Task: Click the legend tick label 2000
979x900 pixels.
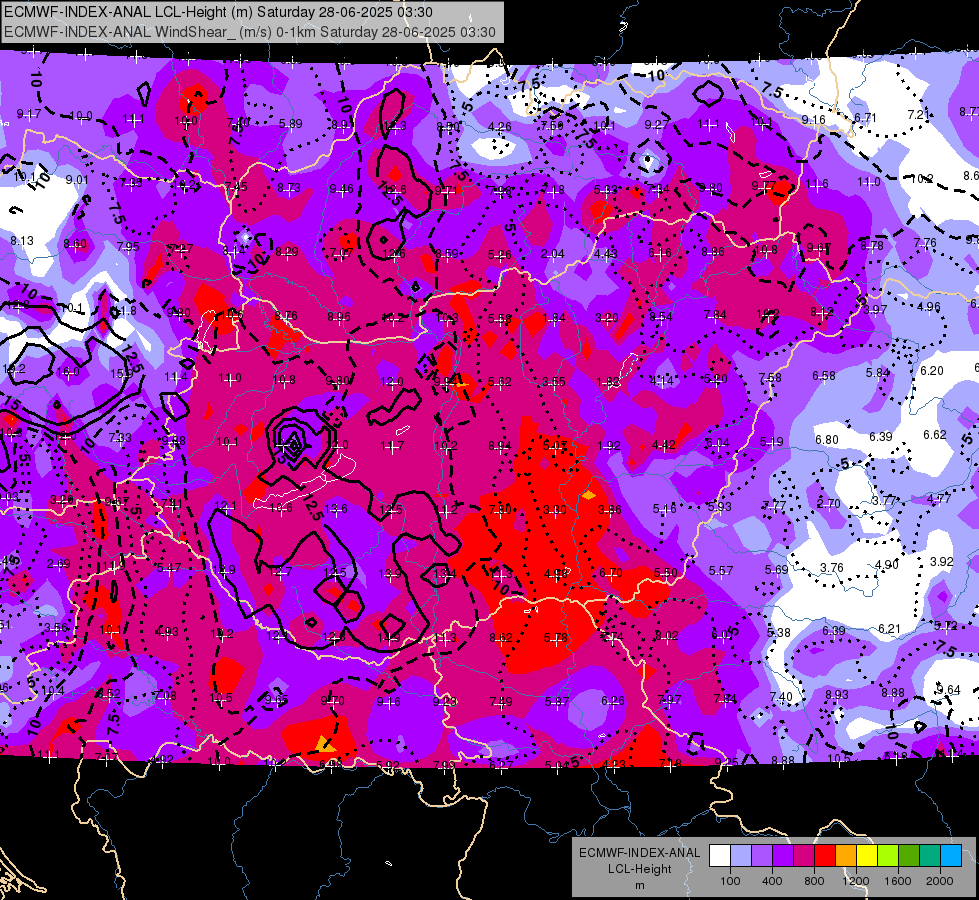Action: 940,881
